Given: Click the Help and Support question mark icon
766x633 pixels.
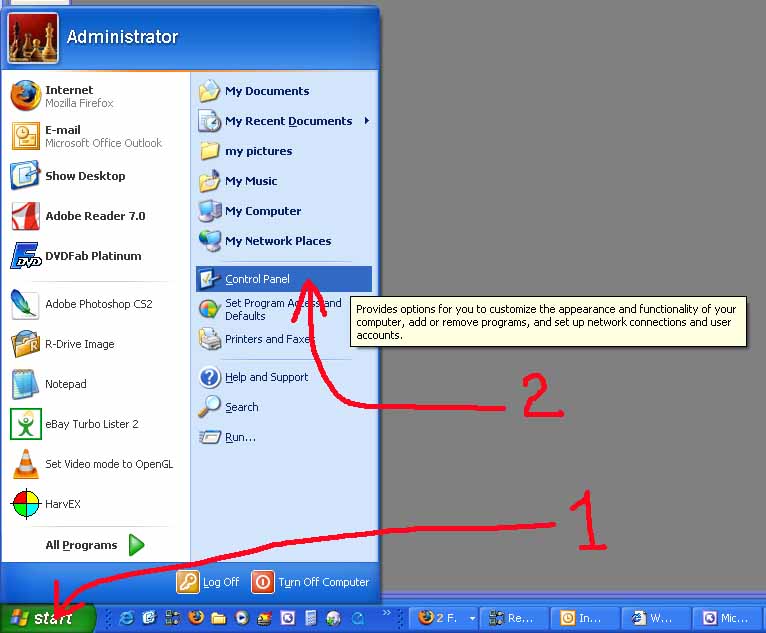Looking at the screenshot, I should 210,377.
